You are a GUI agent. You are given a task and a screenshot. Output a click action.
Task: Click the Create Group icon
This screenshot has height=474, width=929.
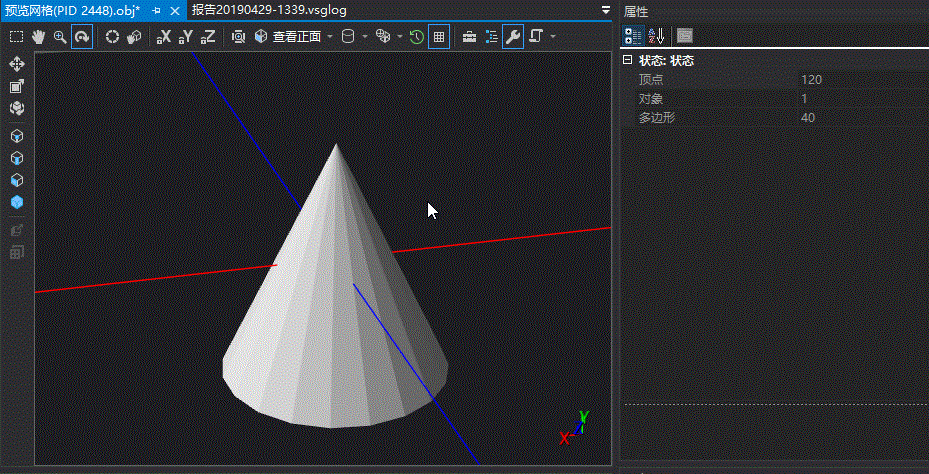pos(17,252)
